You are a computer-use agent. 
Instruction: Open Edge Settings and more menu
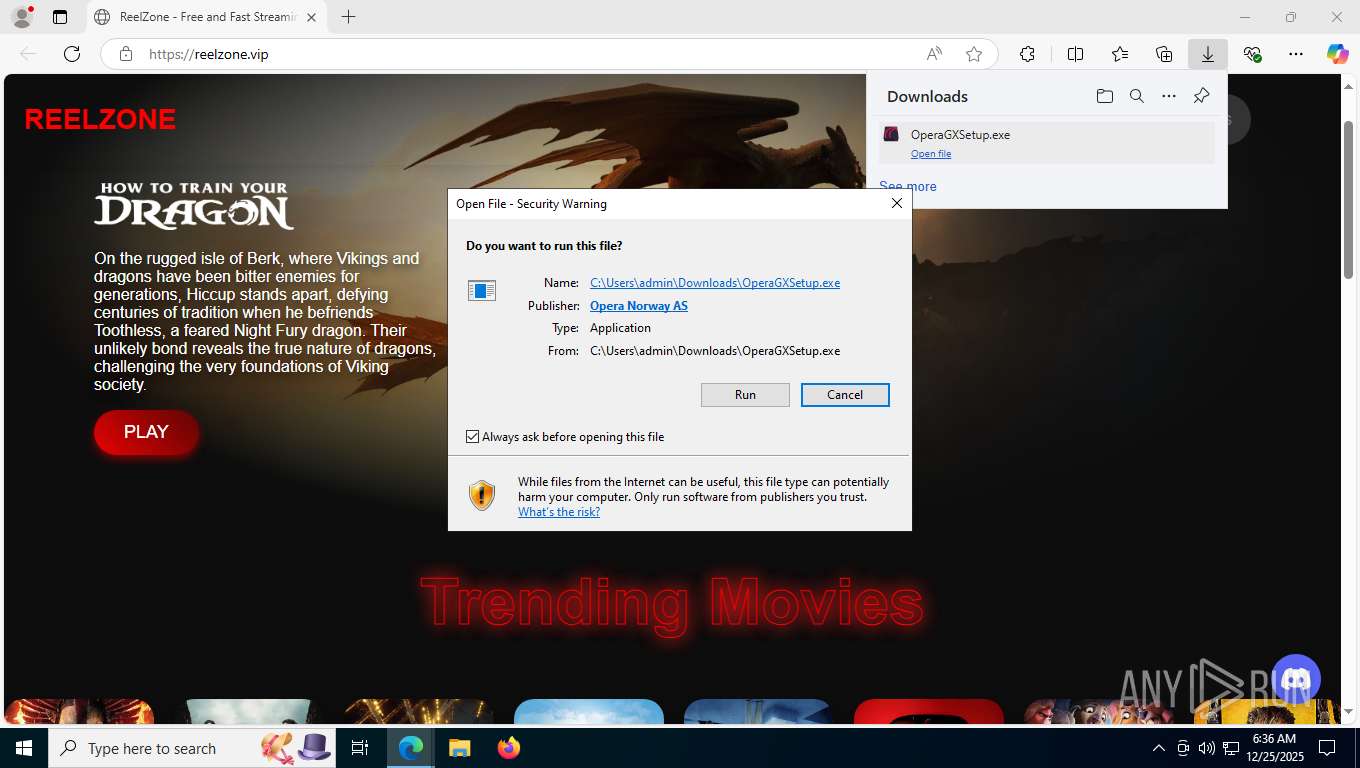click(1296, 54)
